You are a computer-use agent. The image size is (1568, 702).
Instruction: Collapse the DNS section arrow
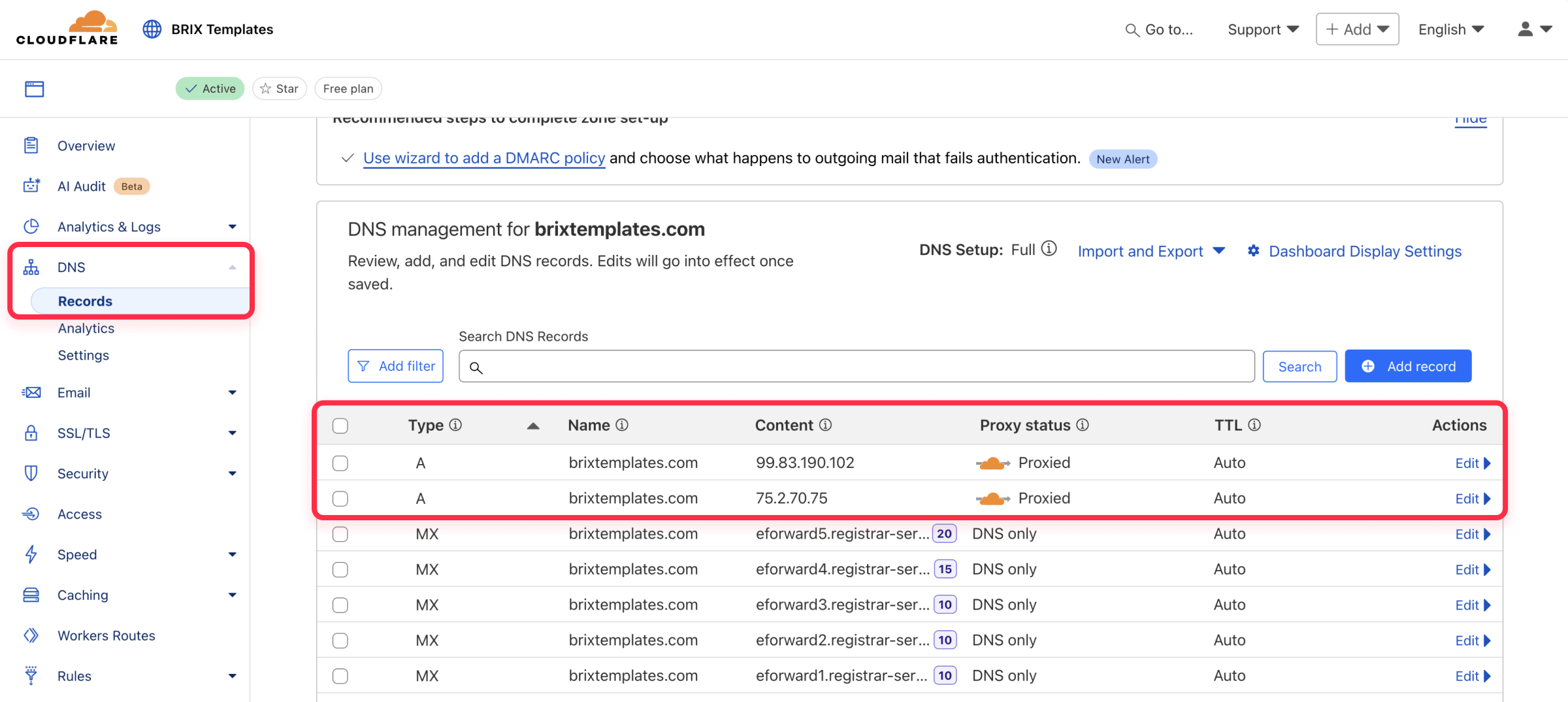pyautogui.click(x=232, y=267)
